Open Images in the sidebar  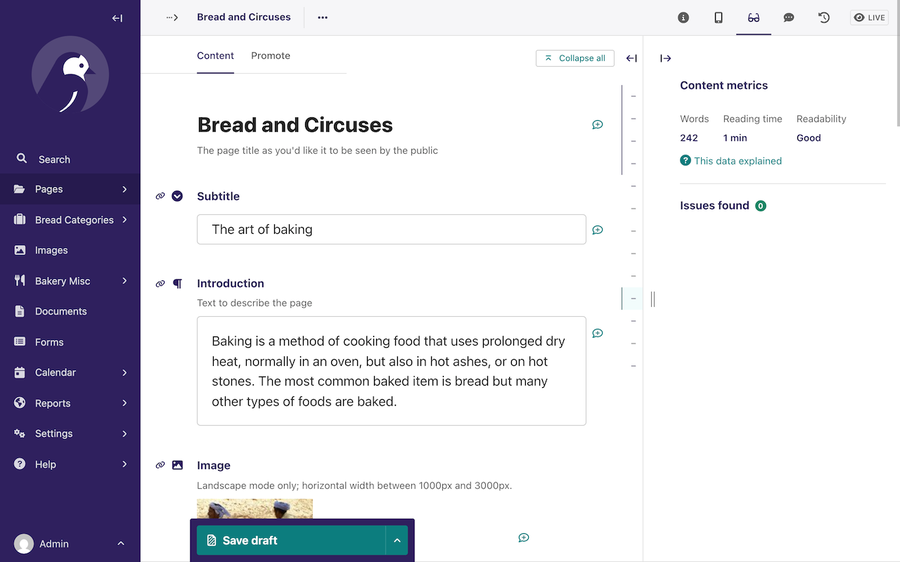coord(51,251)
